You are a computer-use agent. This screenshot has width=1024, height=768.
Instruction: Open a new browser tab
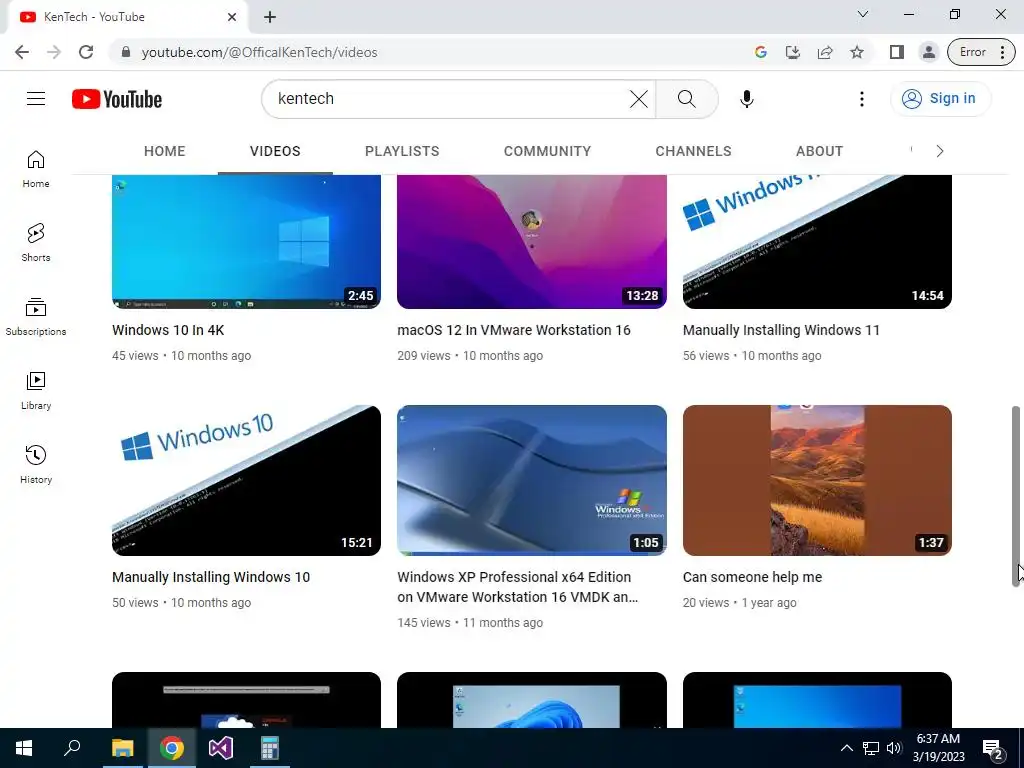[x=270, y=17]
